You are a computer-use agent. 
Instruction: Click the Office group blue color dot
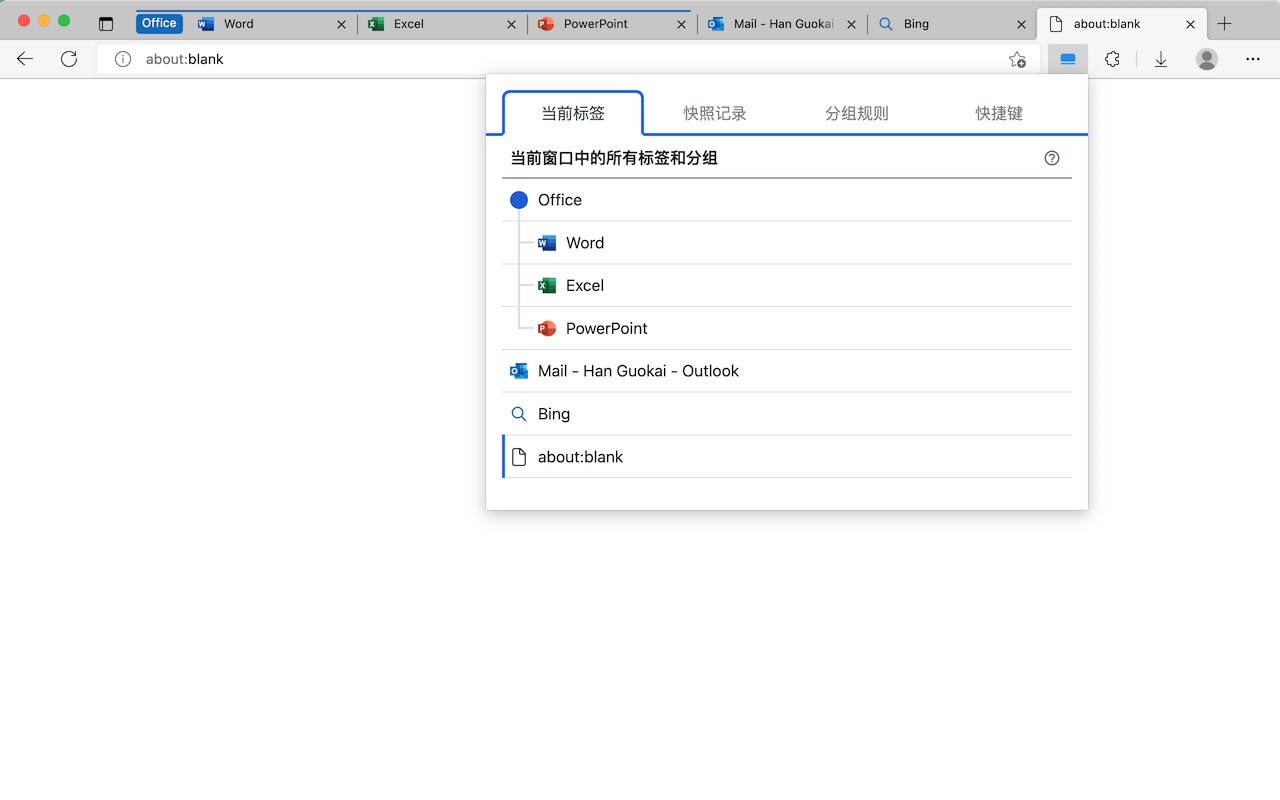click(x=519, y=200)
